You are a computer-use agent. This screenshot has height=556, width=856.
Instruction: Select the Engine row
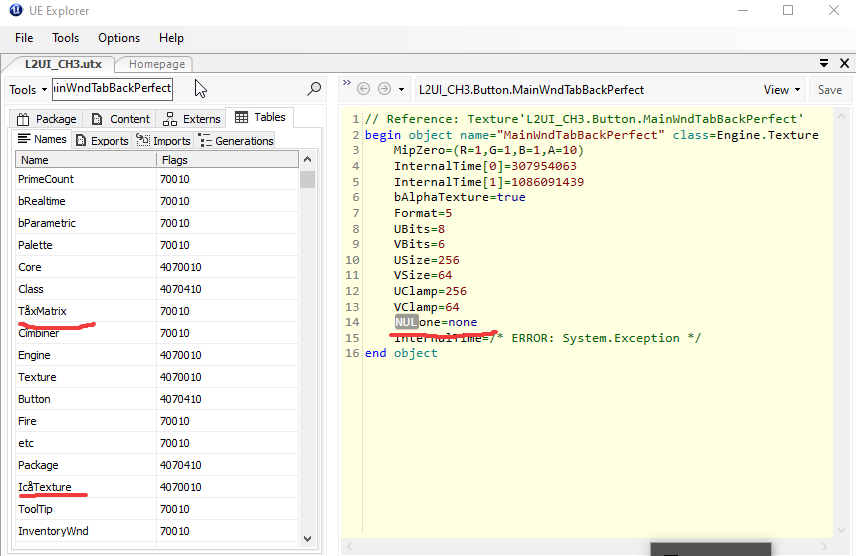pos(157,355)
